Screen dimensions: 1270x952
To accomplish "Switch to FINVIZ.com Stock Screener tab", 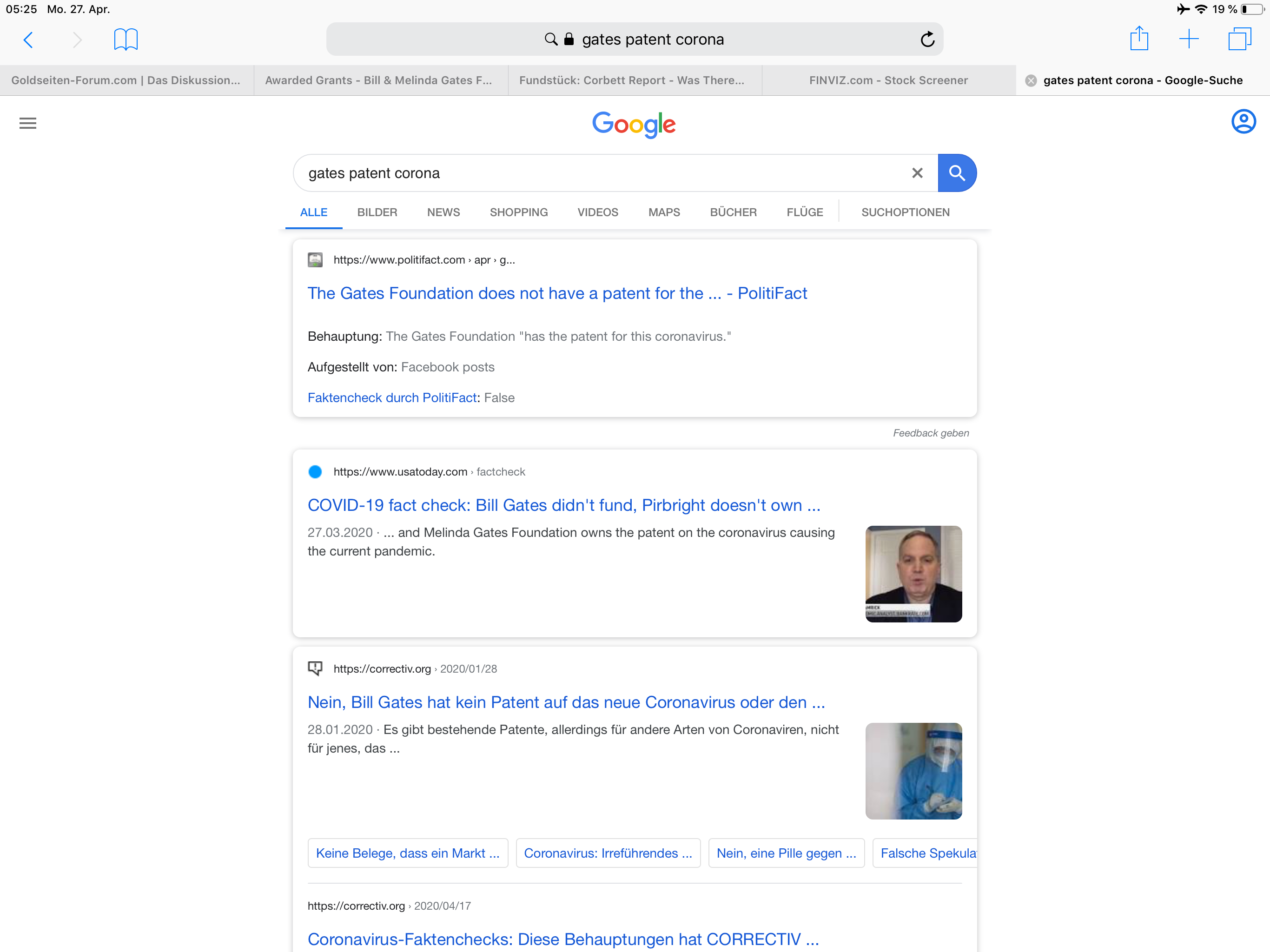I will point(888,80).
